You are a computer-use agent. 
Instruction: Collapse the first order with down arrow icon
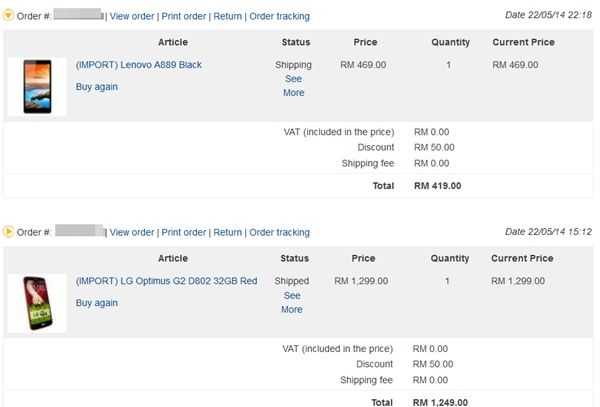[x=9, y=16]
